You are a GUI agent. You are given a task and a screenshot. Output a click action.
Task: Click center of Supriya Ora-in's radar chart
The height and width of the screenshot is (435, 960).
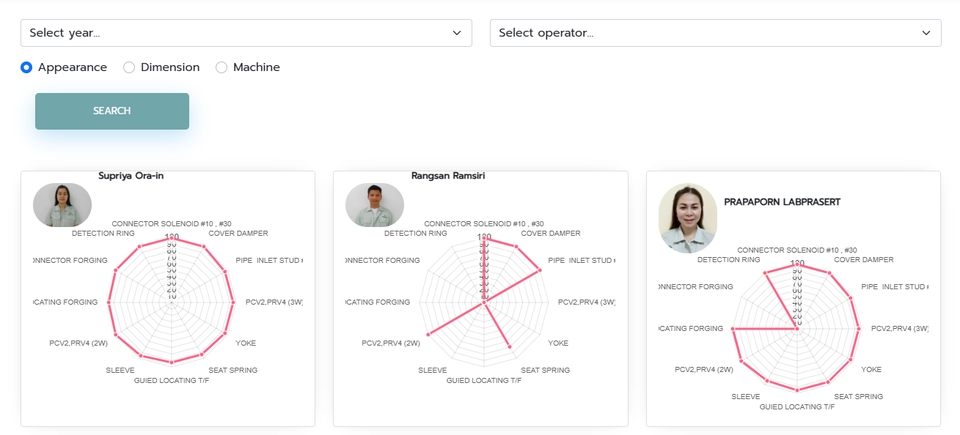pos(172,299)
